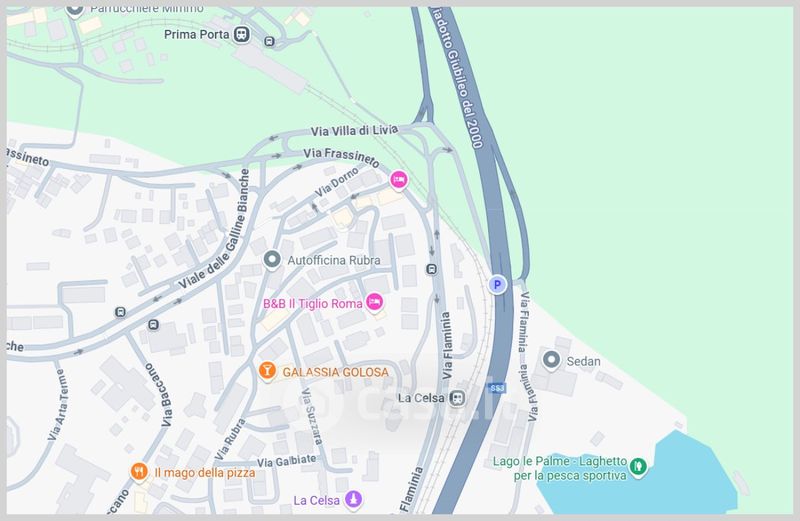Click the B&B Il Tiglio Roma hotel pin
This screenshot has height=521, width=800.
[x=374, y=302]
